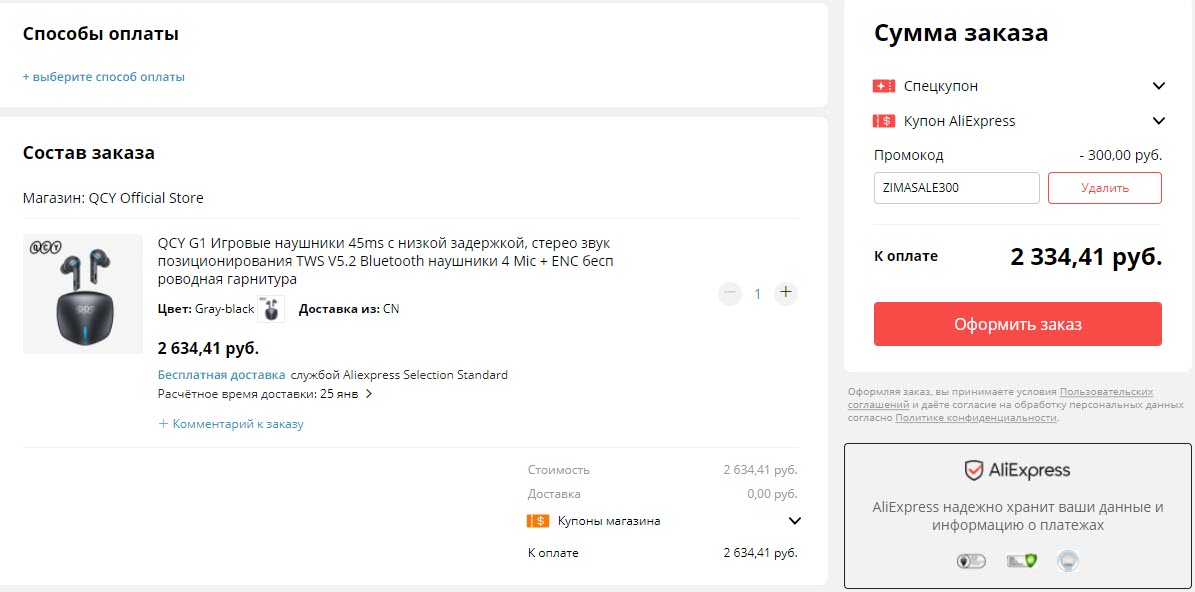Expand the Спецкупон dropdown arrow

[1159, 86]
